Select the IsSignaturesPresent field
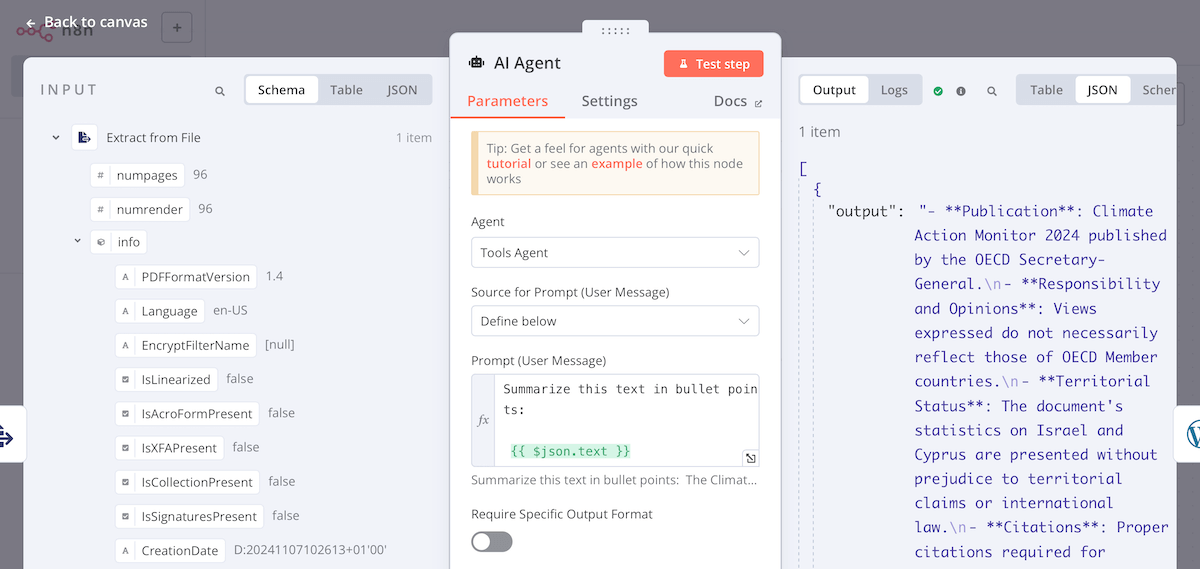Viewport: 1200px width, 569px height. click(190, 516)
